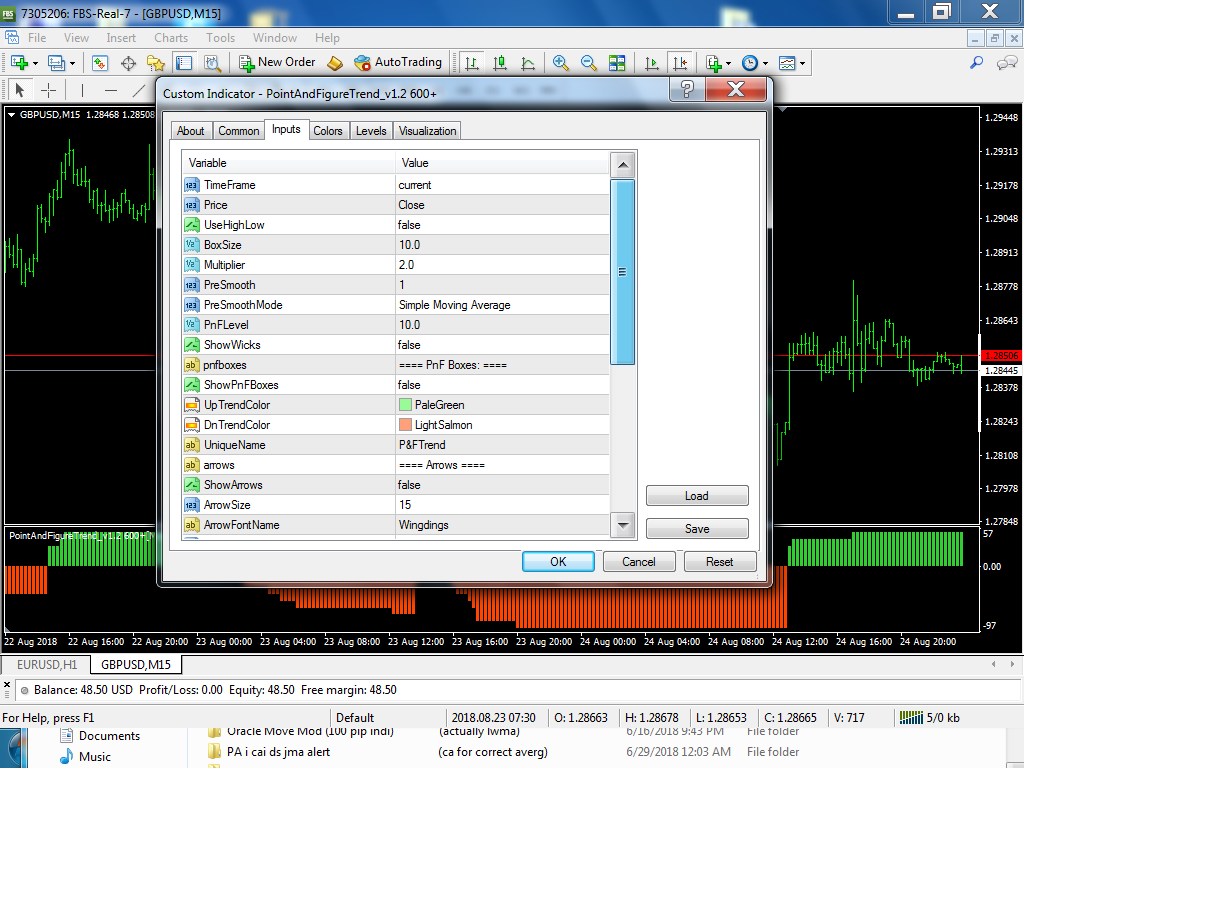The image size is (1228, 920).
Task: Open the new chart dropdown arrow
Action: [x=36, y=63]
